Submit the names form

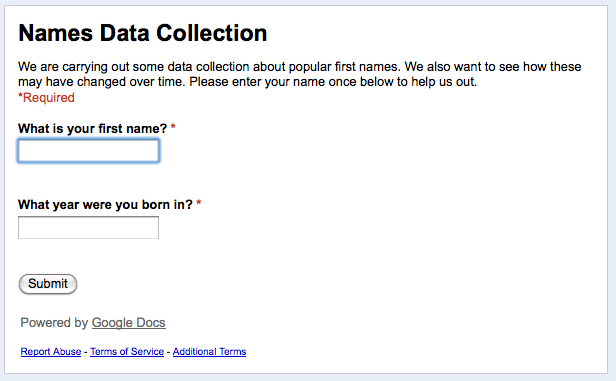pyautogui.click(x=48, y=284)
